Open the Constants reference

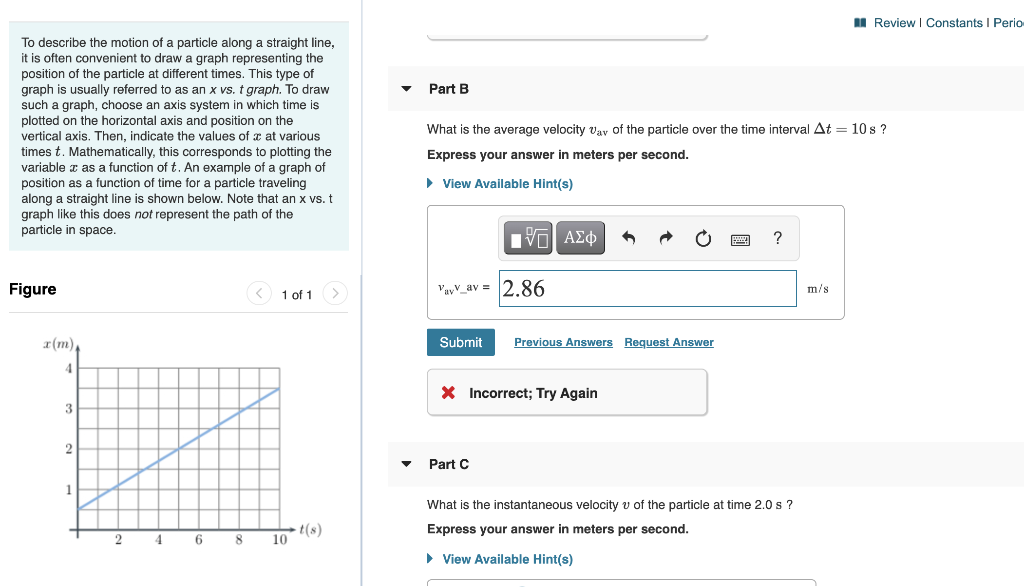click(x=952, y=22)
